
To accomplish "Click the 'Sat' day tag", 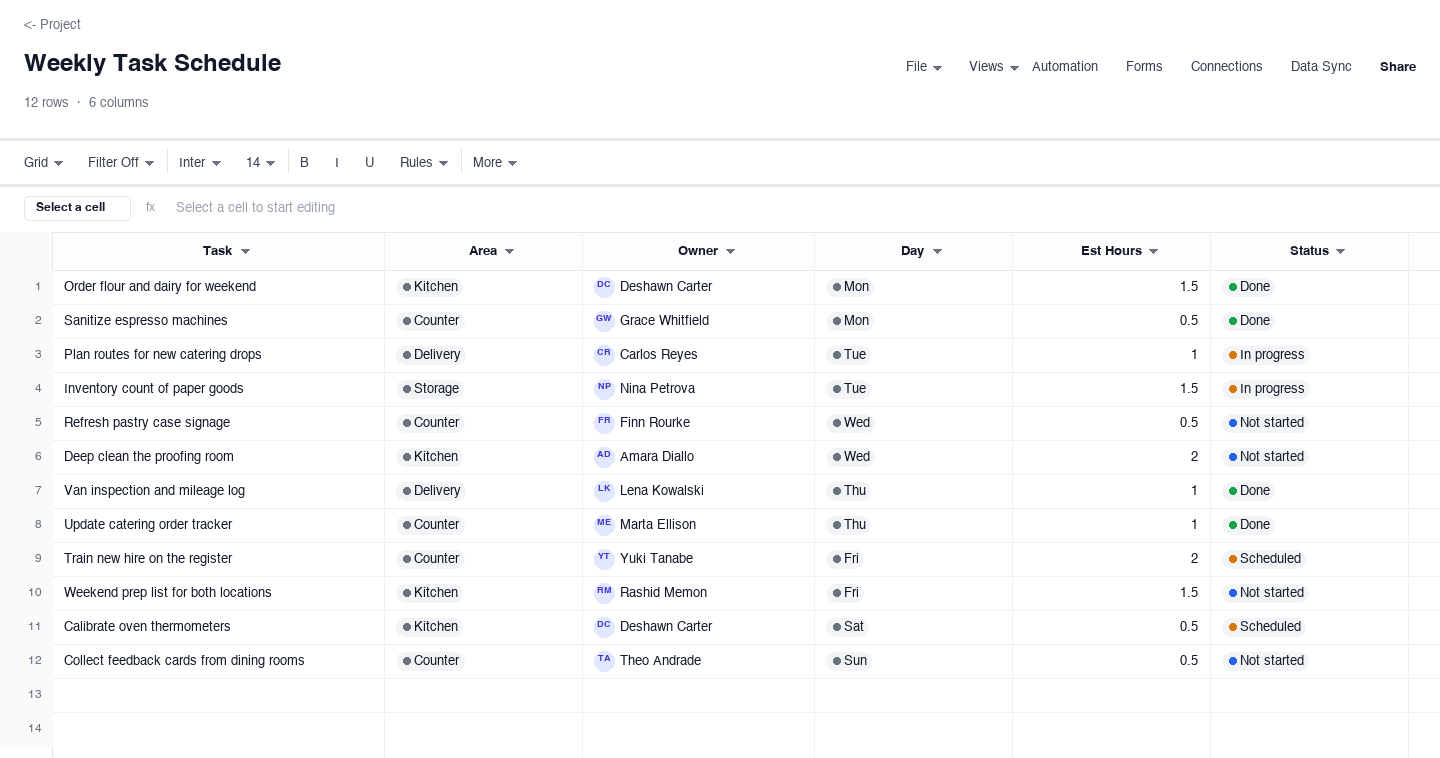I will (848, 626).
